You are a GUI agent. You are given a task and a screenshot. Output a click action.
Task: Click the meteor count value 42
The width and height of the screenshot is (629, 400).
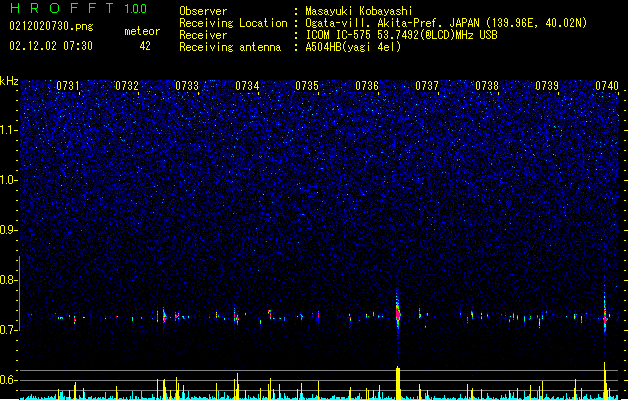(145, 46)
